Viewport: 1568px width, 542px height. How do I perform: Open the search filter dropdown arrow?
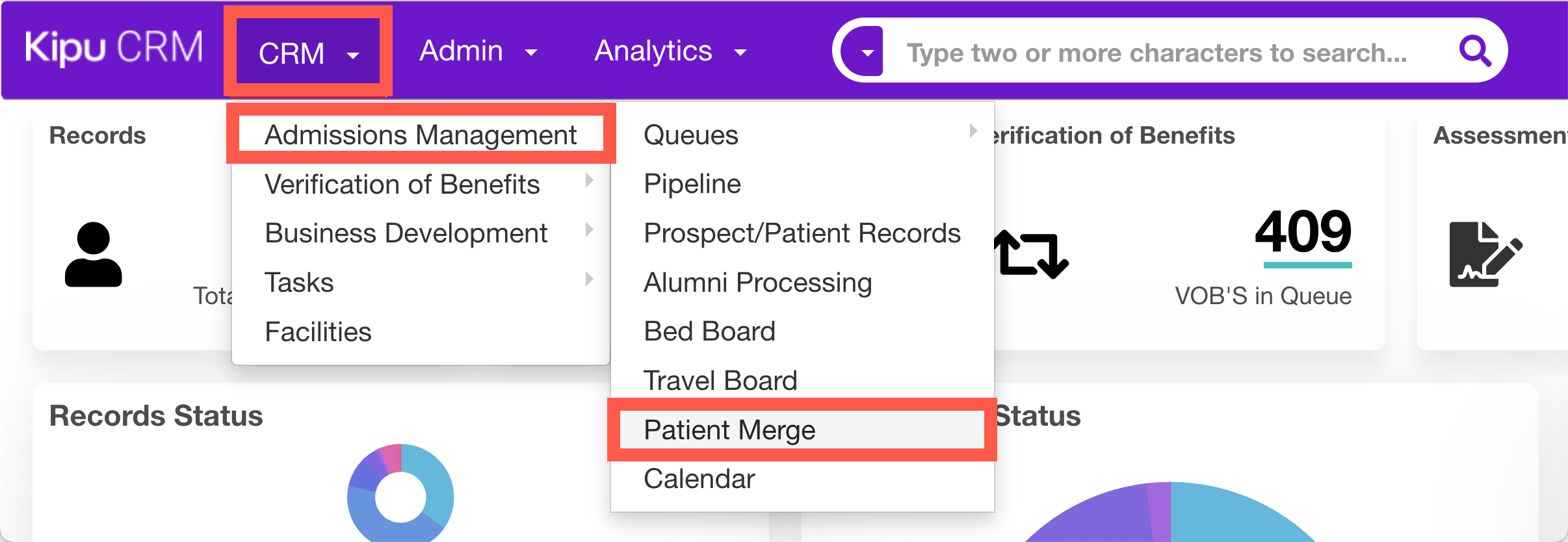point(867,53)
